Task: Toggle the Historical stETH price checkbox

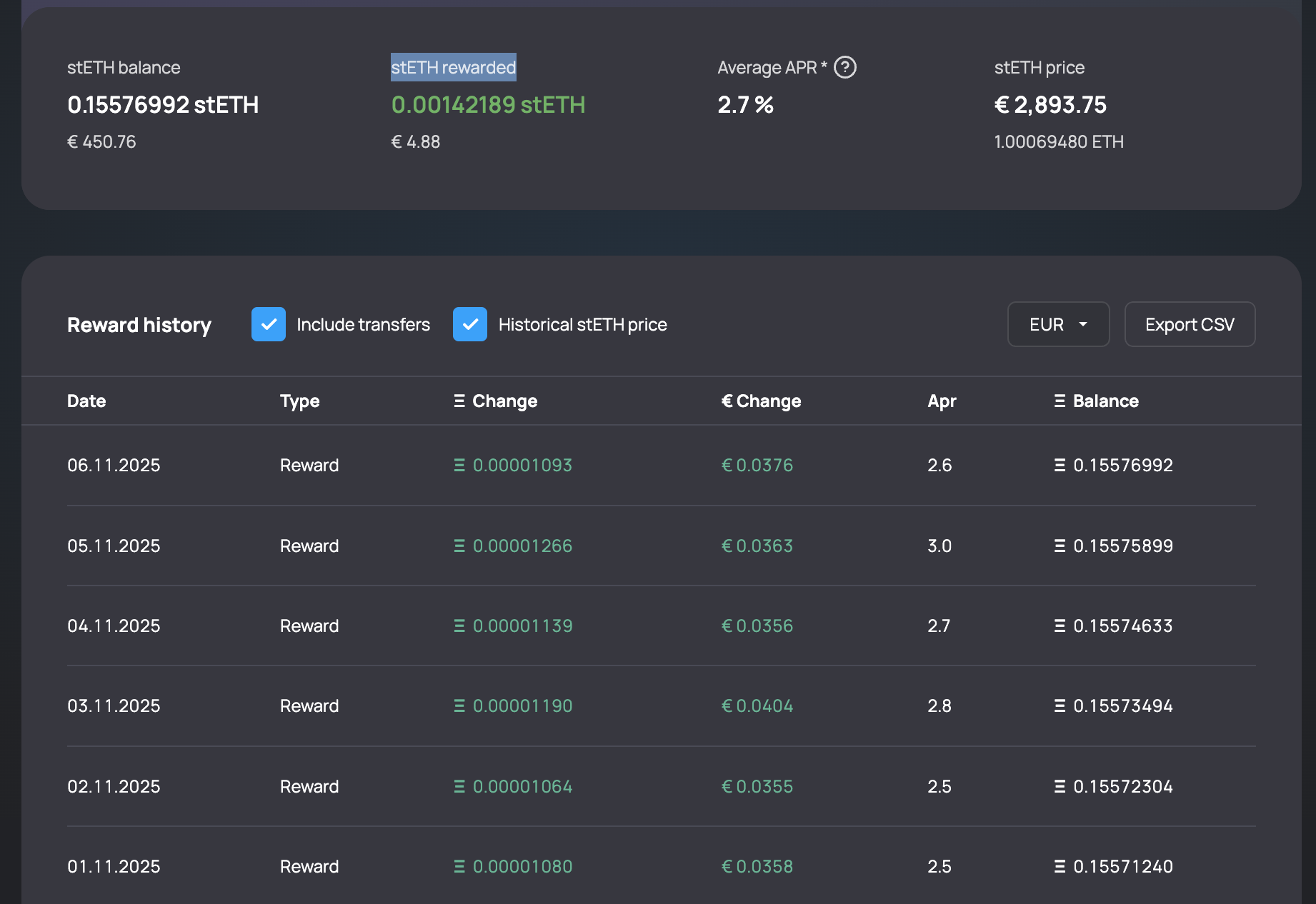Action: 470,324
